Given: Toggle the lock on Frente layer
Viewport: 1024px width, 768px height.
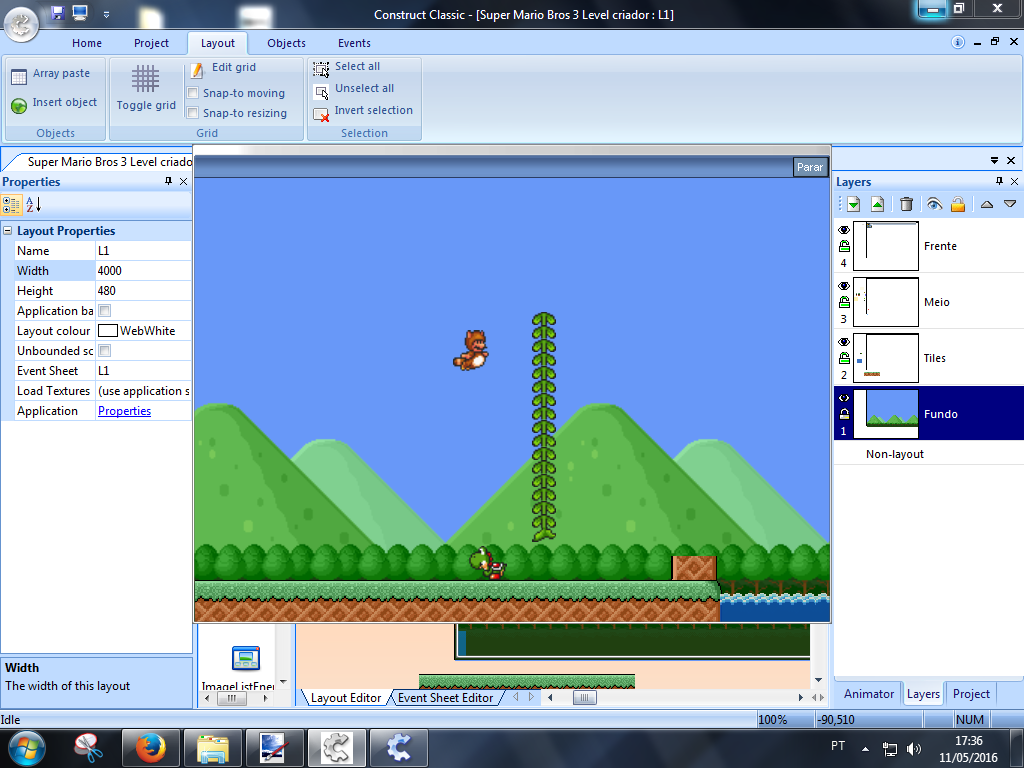Looking at the screenshot, I should [x=844, y=246].
